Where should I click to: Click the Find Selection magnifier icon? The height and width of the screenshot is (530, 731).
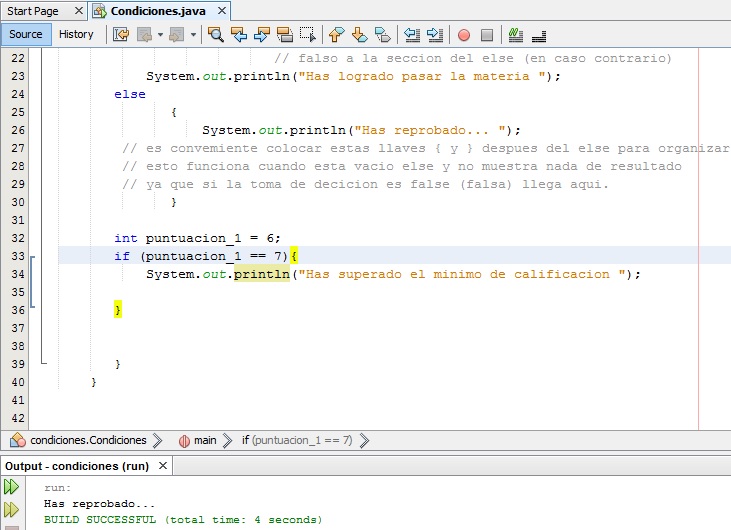click(215, 34)
